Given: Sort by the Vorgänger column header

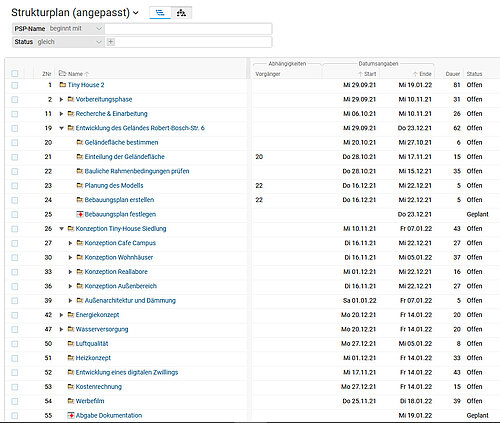Looking at the screenshot, I should click(x=268, y=74).
